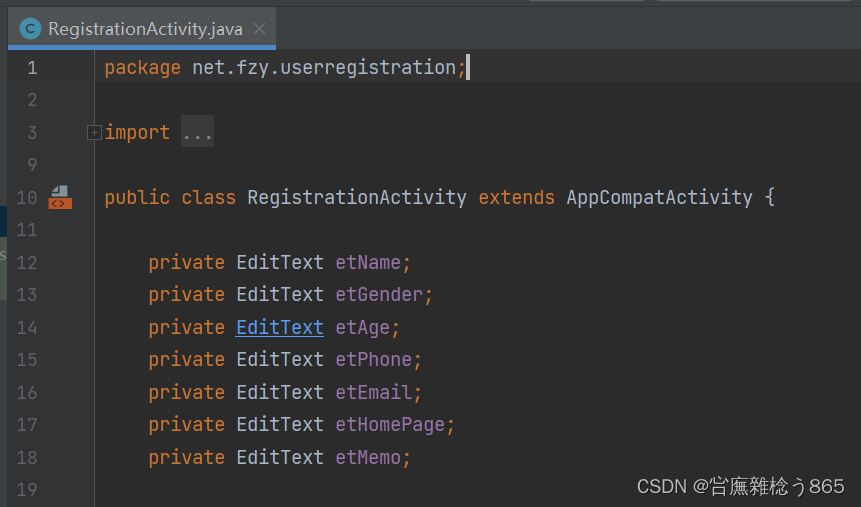Click the etMemo field
Screen dimensions: 861x507
pyautogui.click(x=368, y=457)
